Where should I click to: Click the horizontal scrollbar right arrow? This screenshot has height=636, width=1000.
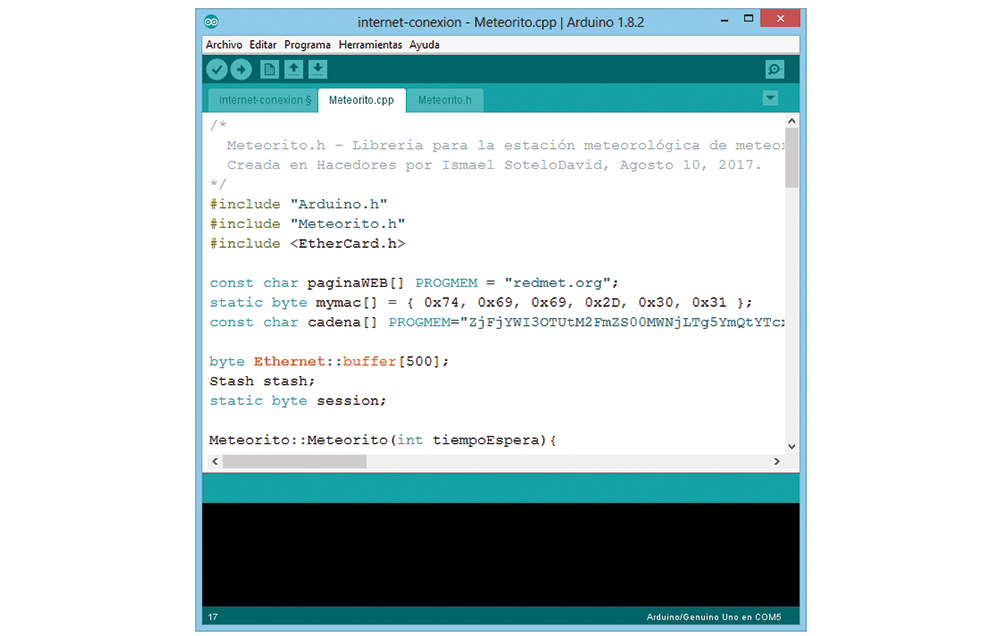coord(777,462)
